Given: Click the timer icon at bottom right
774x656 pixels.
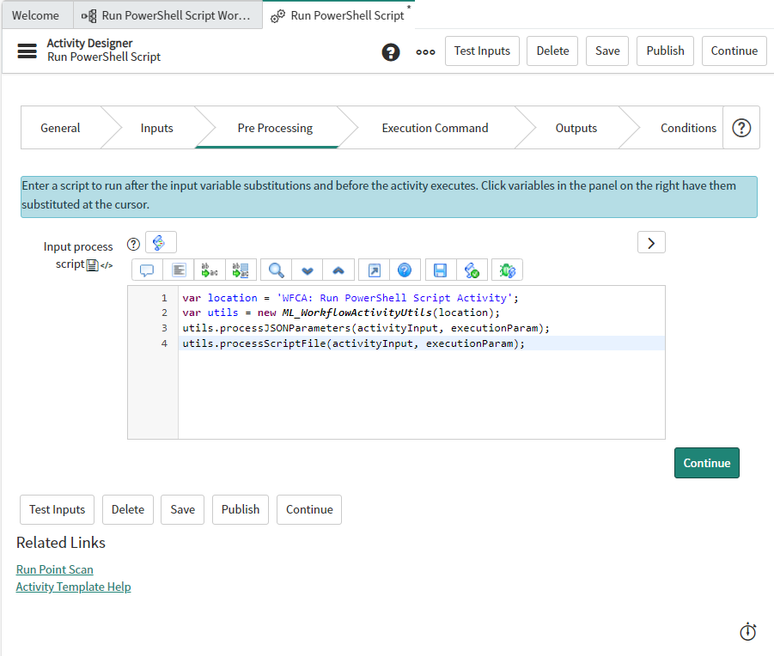Looking at the screenshot, I should [x=747, y=631].
